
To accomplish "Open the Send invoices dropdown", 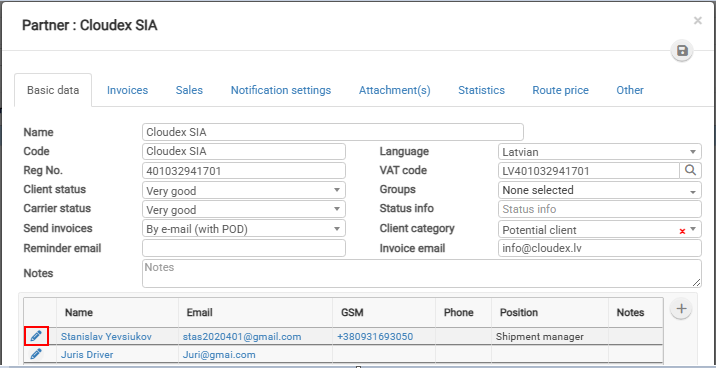I will [244, 228].
